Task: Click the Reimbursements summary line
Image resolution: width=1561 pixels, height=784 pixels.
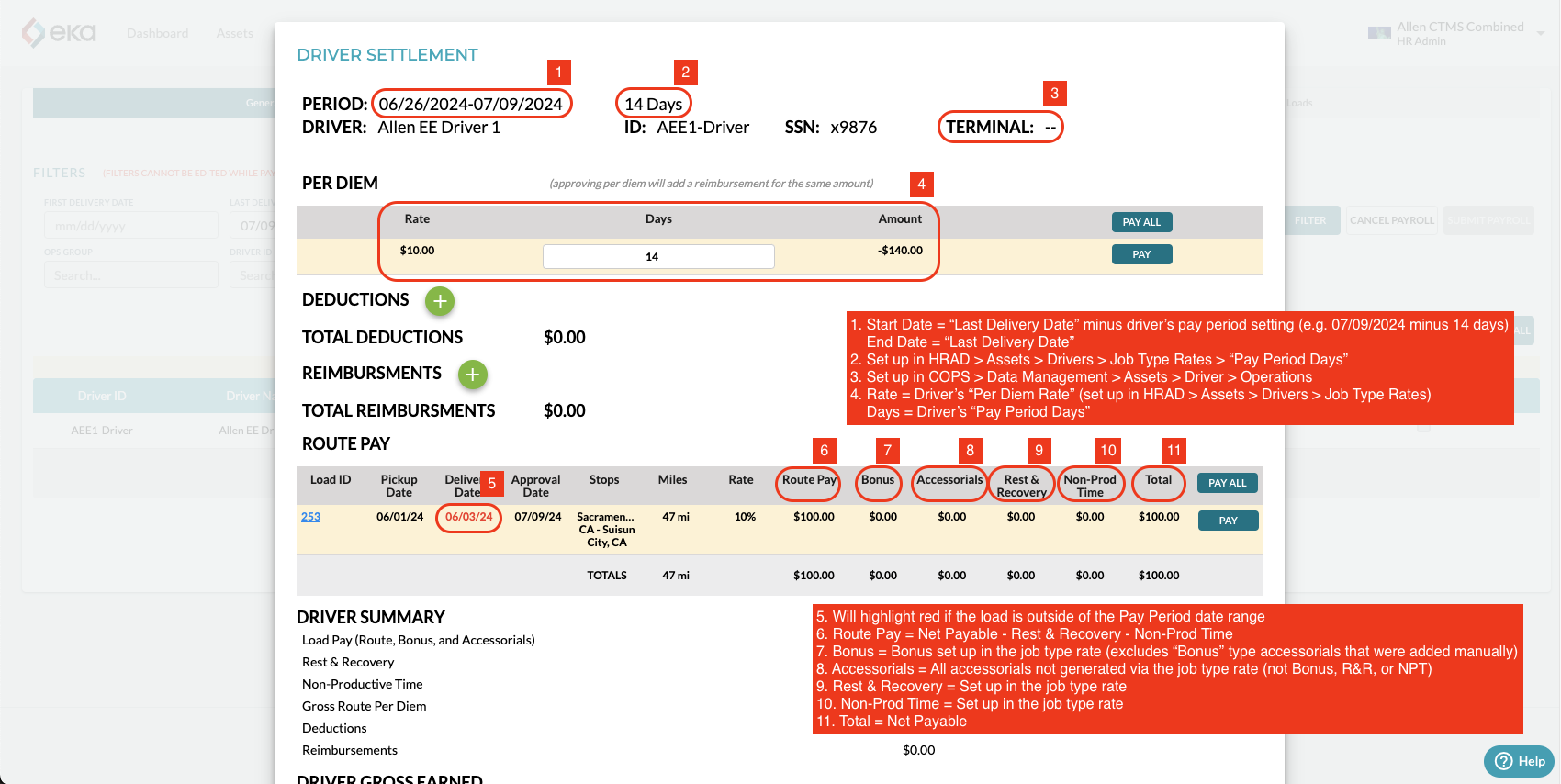Action: (x=350, y=750)
